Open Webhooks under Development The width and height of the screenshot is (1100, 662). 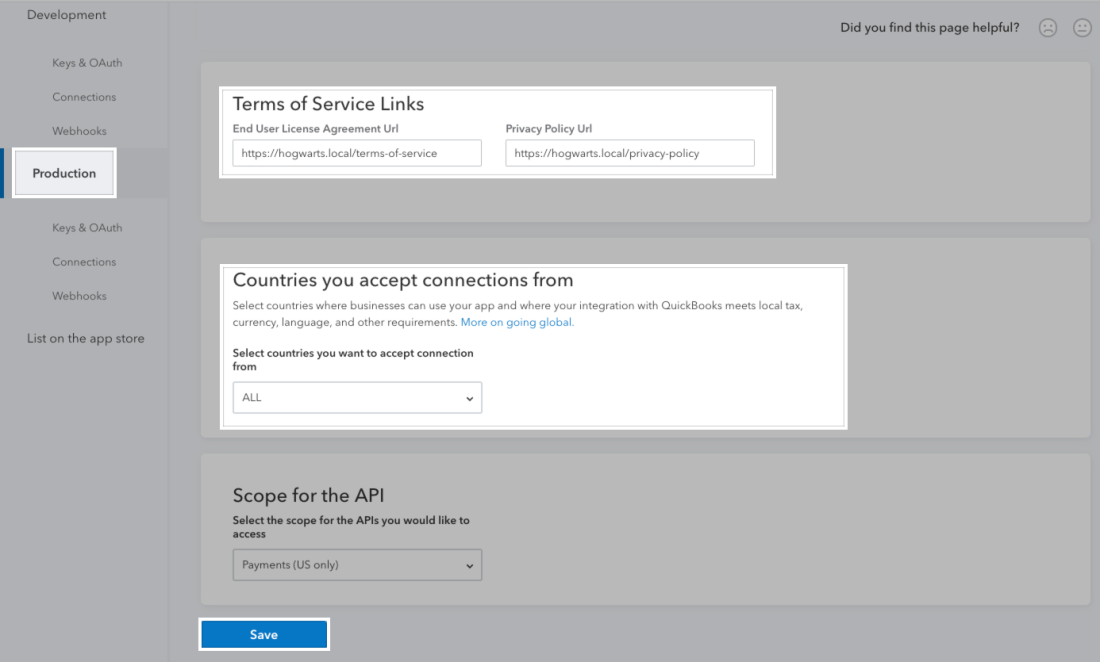[x=82, y=130]
